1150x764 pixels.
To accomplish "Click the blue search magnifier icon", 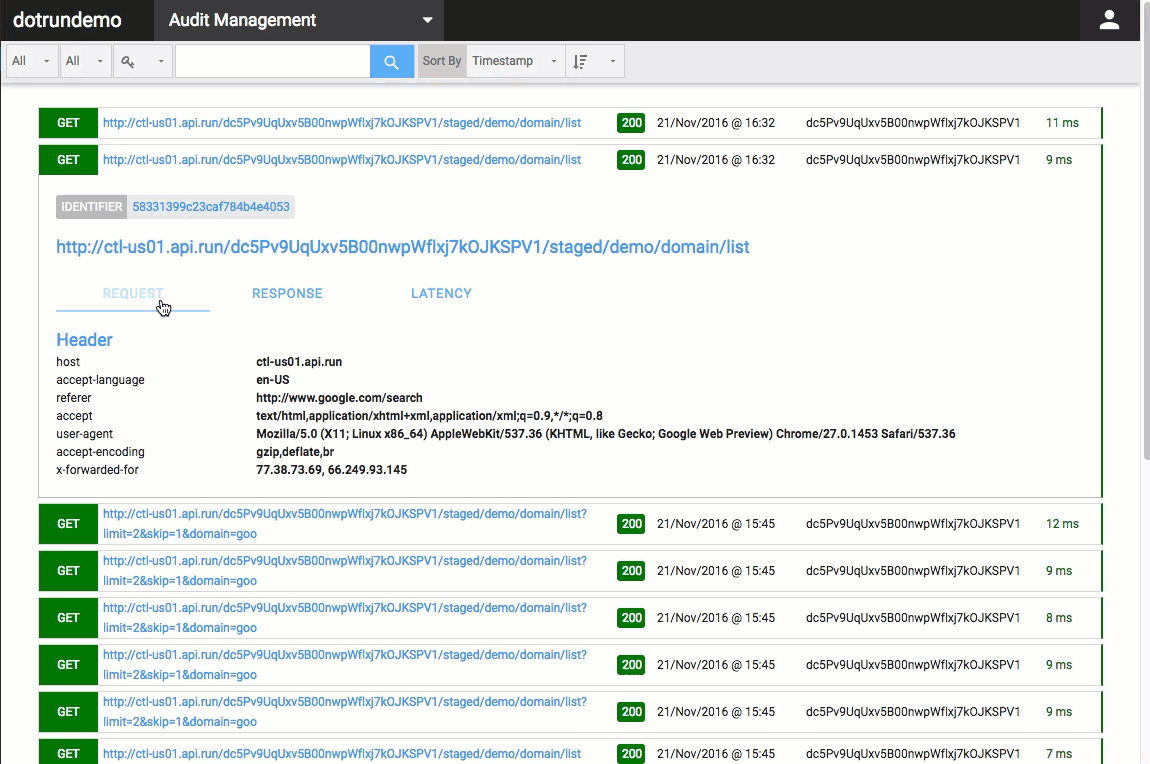I will tap(391, 61).
